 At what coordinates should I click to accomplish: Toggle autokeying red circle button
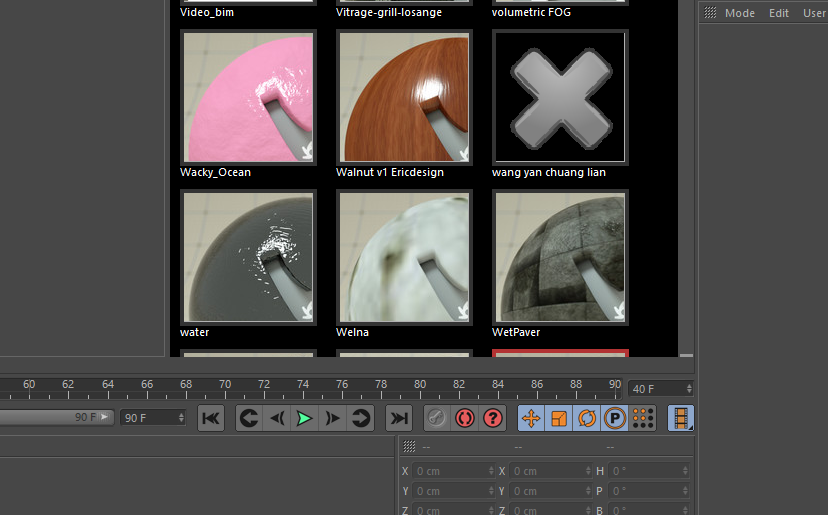(465, 418)
